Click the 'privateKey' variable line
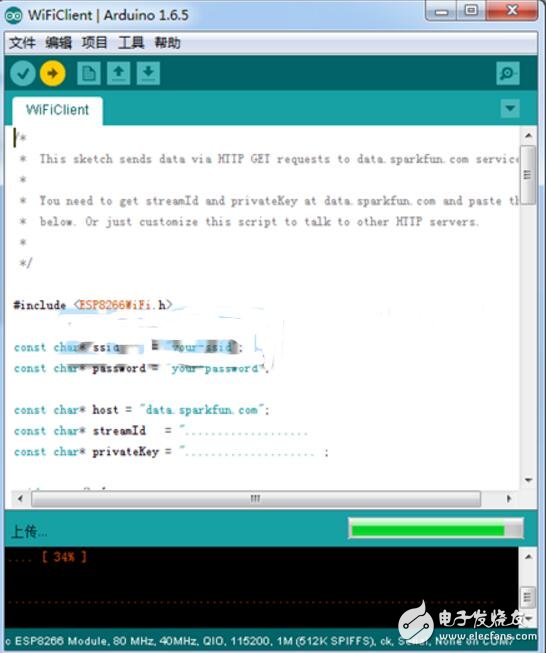Image resolution: width=546 pixels, height=653 pixels. (x=171, y=452)
